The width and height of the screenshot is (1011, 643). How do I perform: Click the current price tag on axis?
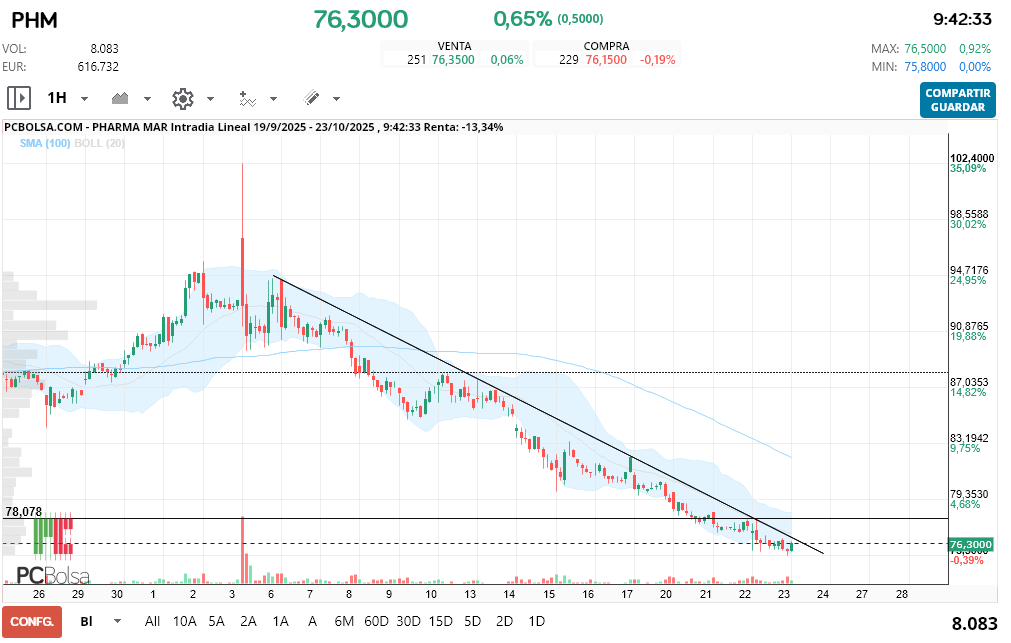tap(970, 545)
